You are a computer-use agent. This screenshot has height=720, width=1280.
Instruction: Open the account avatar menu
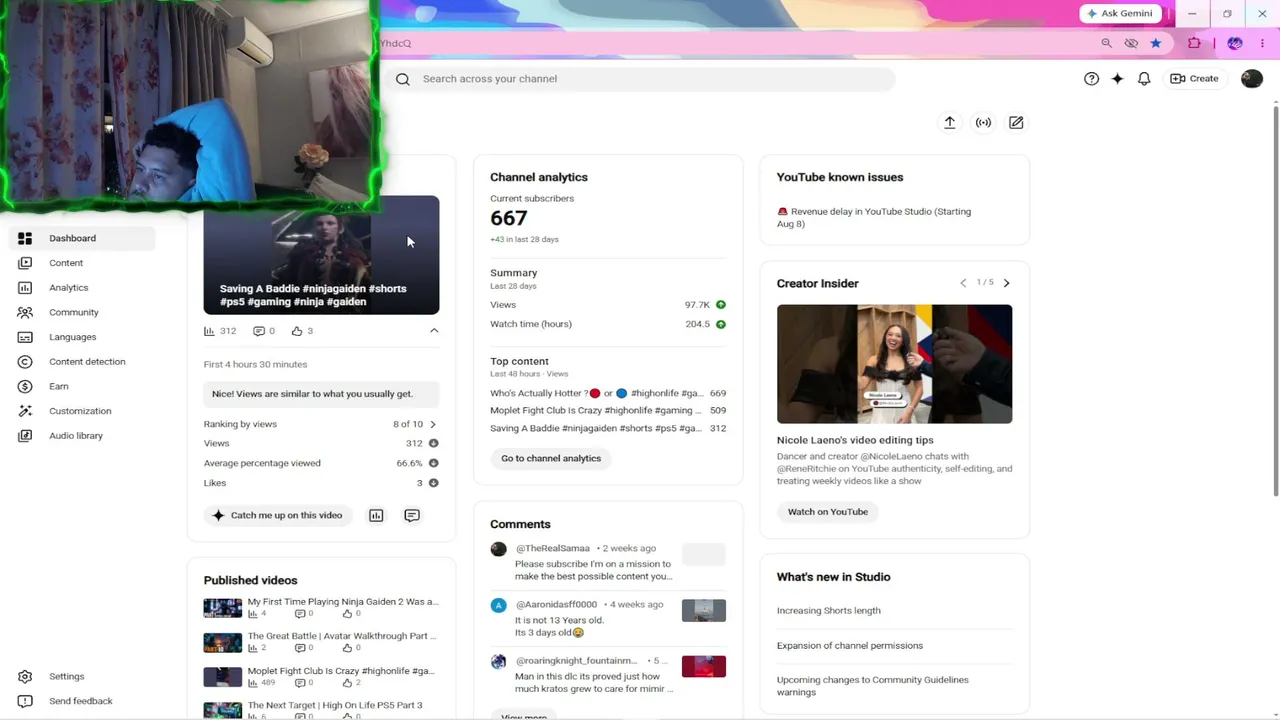click(x=1251, y=79)
